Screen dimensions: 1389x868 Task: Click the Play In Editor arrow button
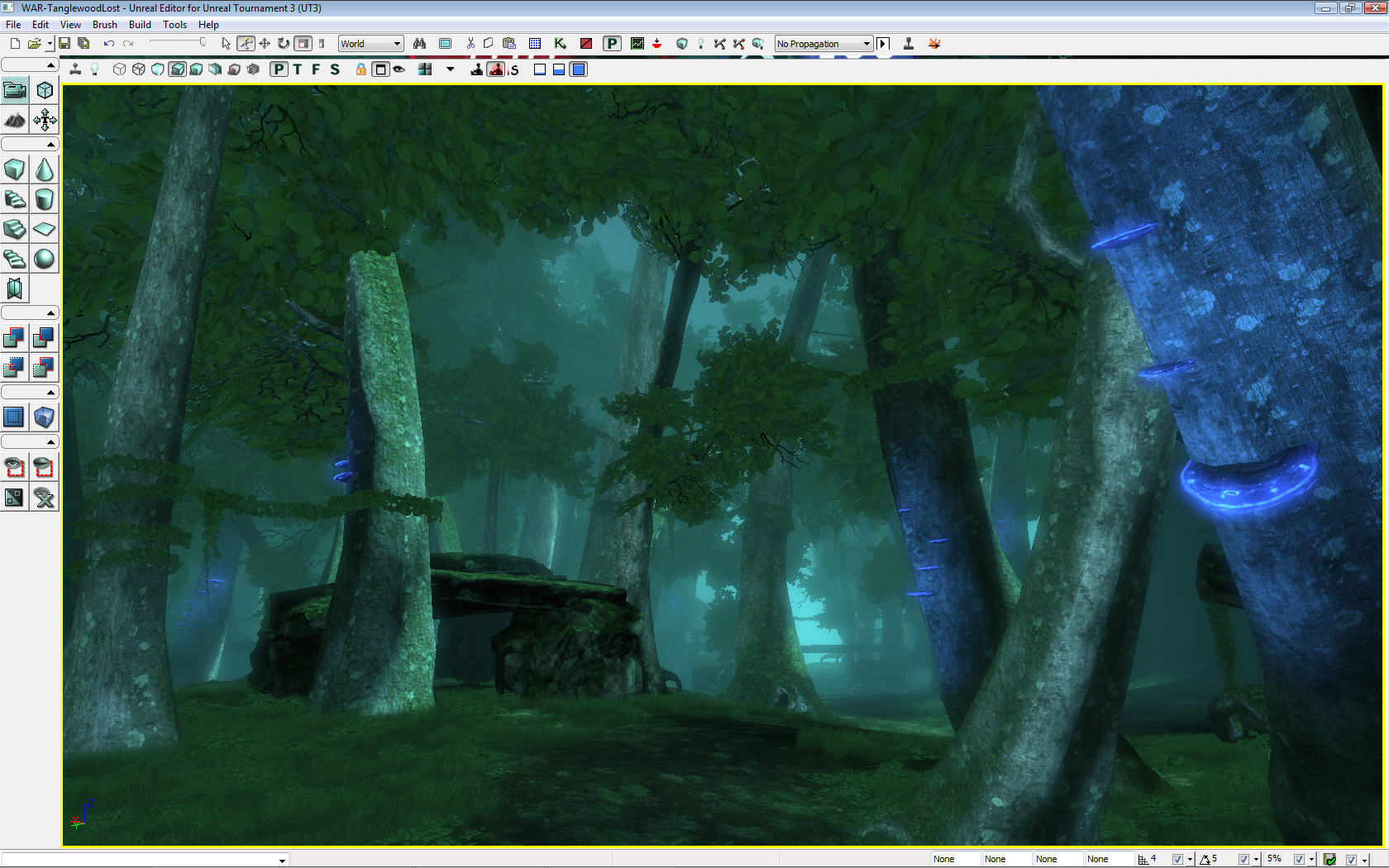coord(883,44)
